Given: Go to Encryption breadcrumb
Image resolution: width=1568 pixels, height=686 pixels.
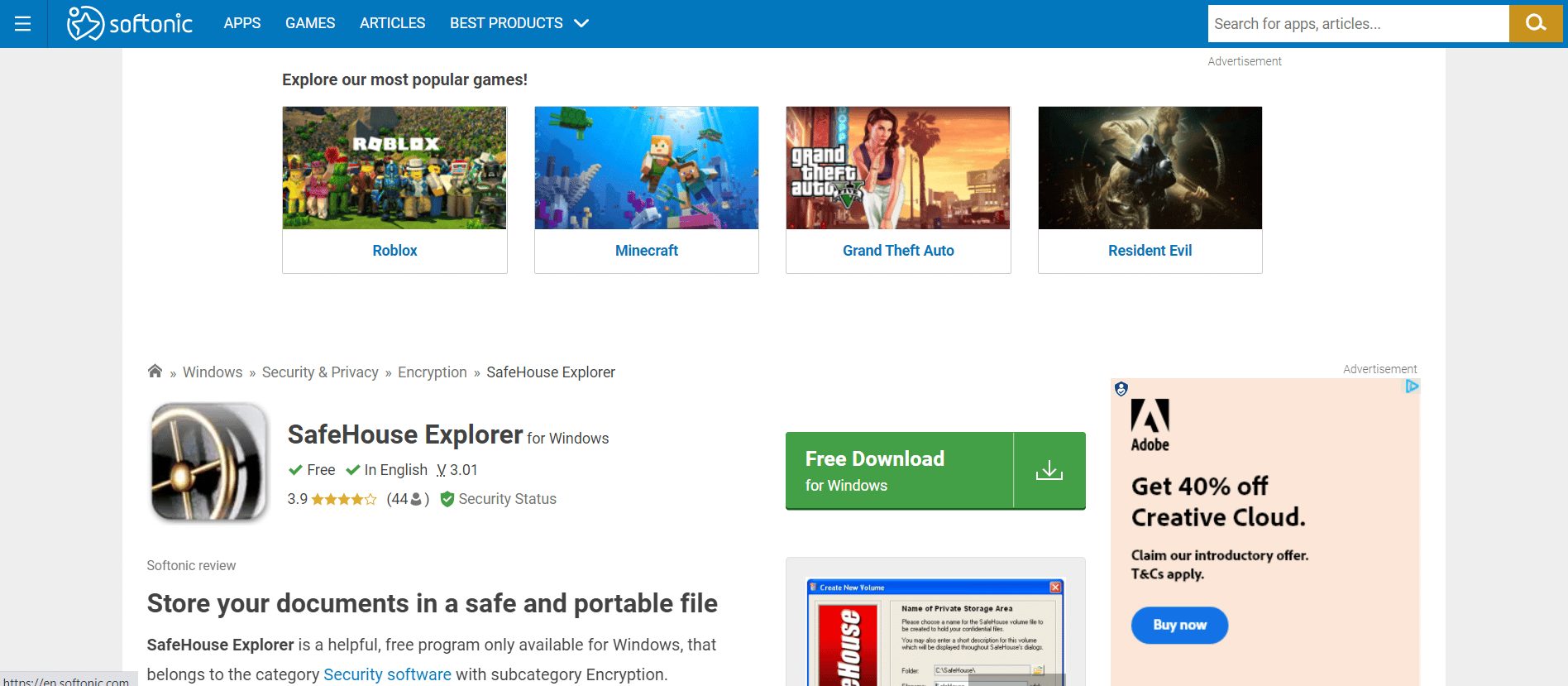Looking at the screenshot, I should (433, 372).
